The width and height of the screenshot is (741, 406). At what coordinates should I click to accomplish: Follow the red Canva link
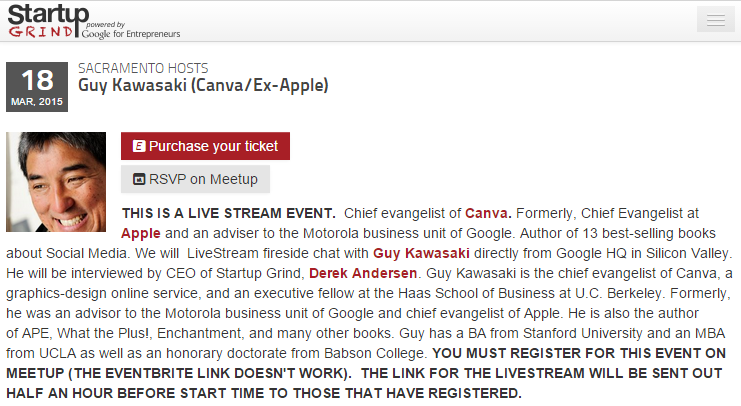pyautogui.click(x=488, y=213)
